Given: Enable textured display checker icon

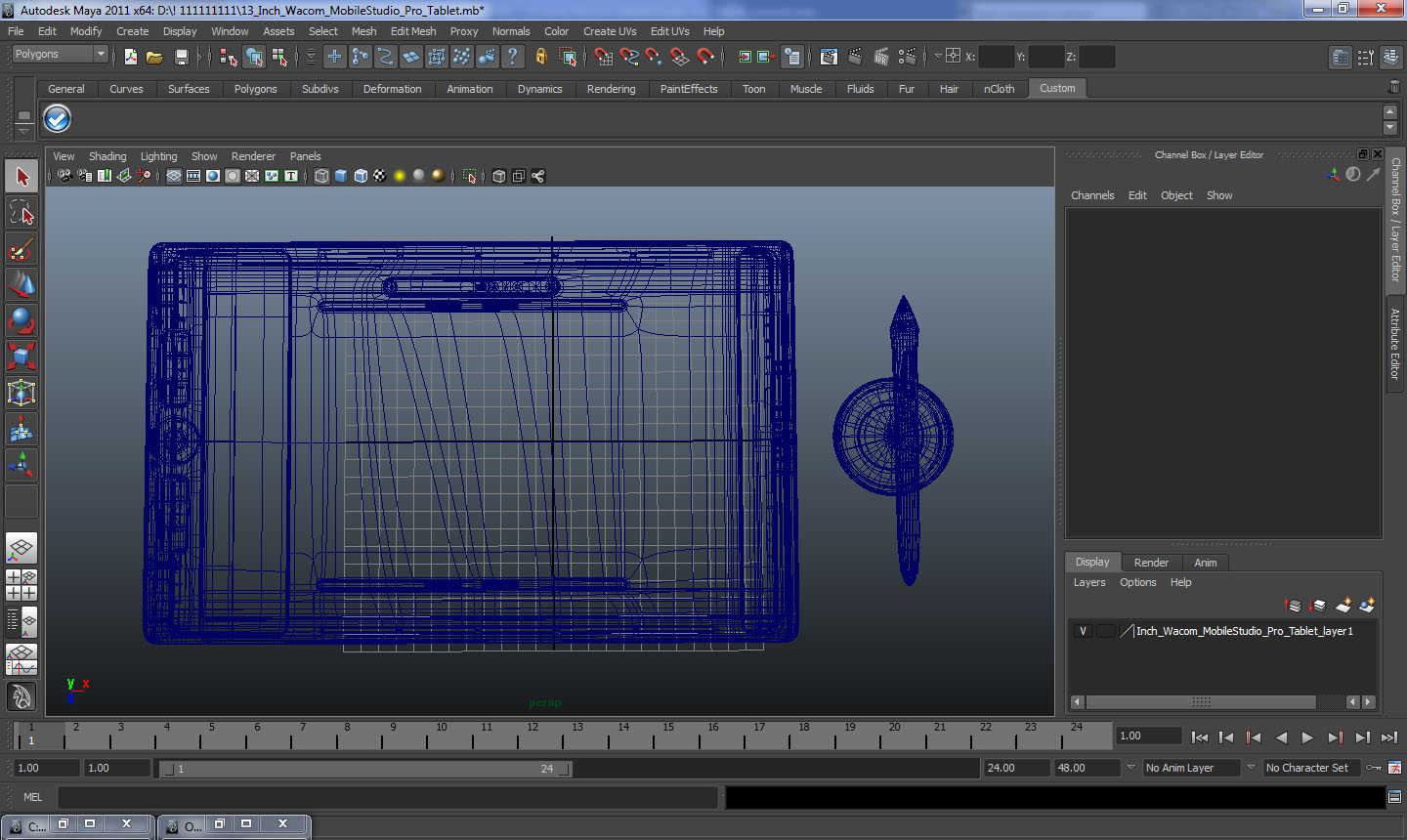Looking at the screenshot, I should click(x=380, y=176).
